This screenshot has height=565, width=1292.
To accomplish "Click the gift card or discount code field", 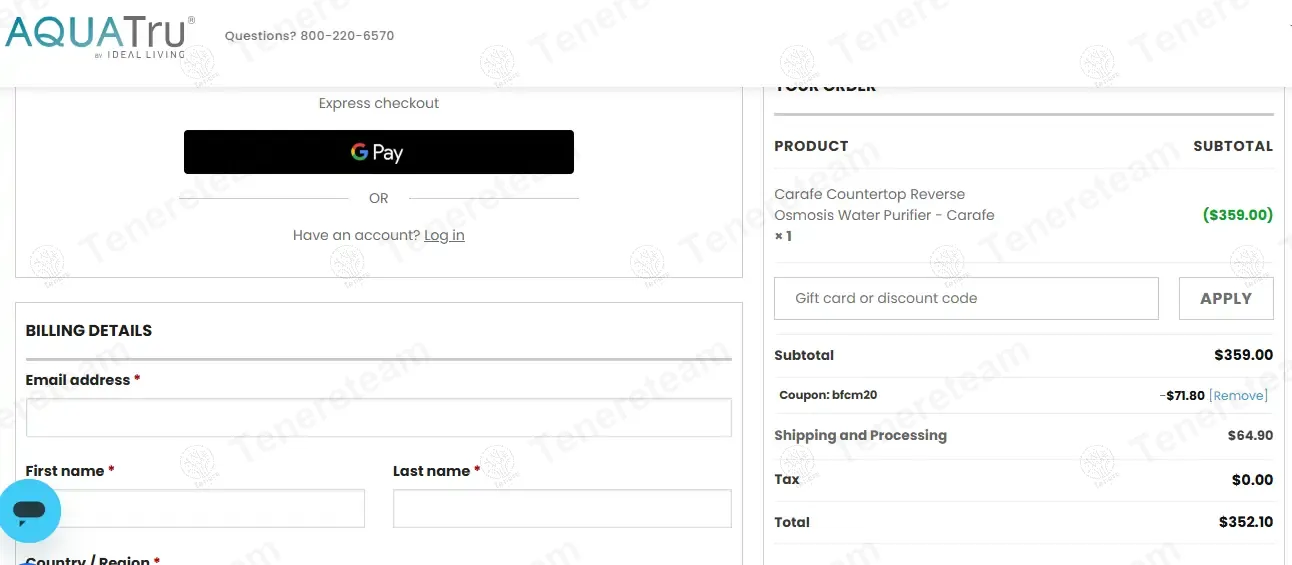I will [966, 298].
